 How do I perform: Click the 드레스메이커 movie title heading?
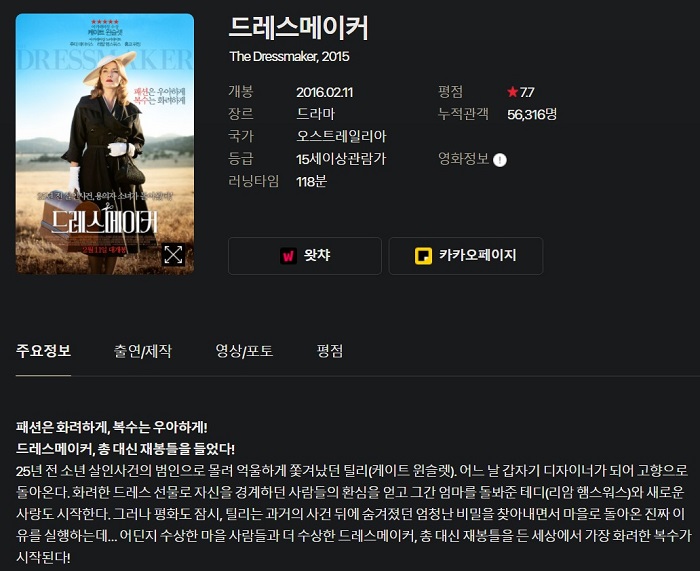coord(298,28)
